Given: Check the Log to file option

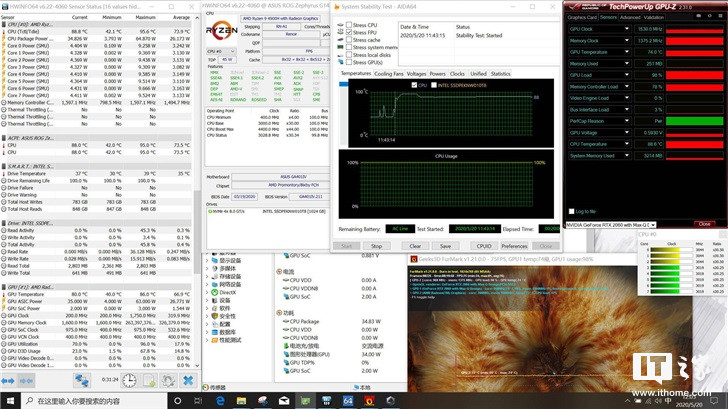Looking at the screenshot, I should (x=571, y=211).
